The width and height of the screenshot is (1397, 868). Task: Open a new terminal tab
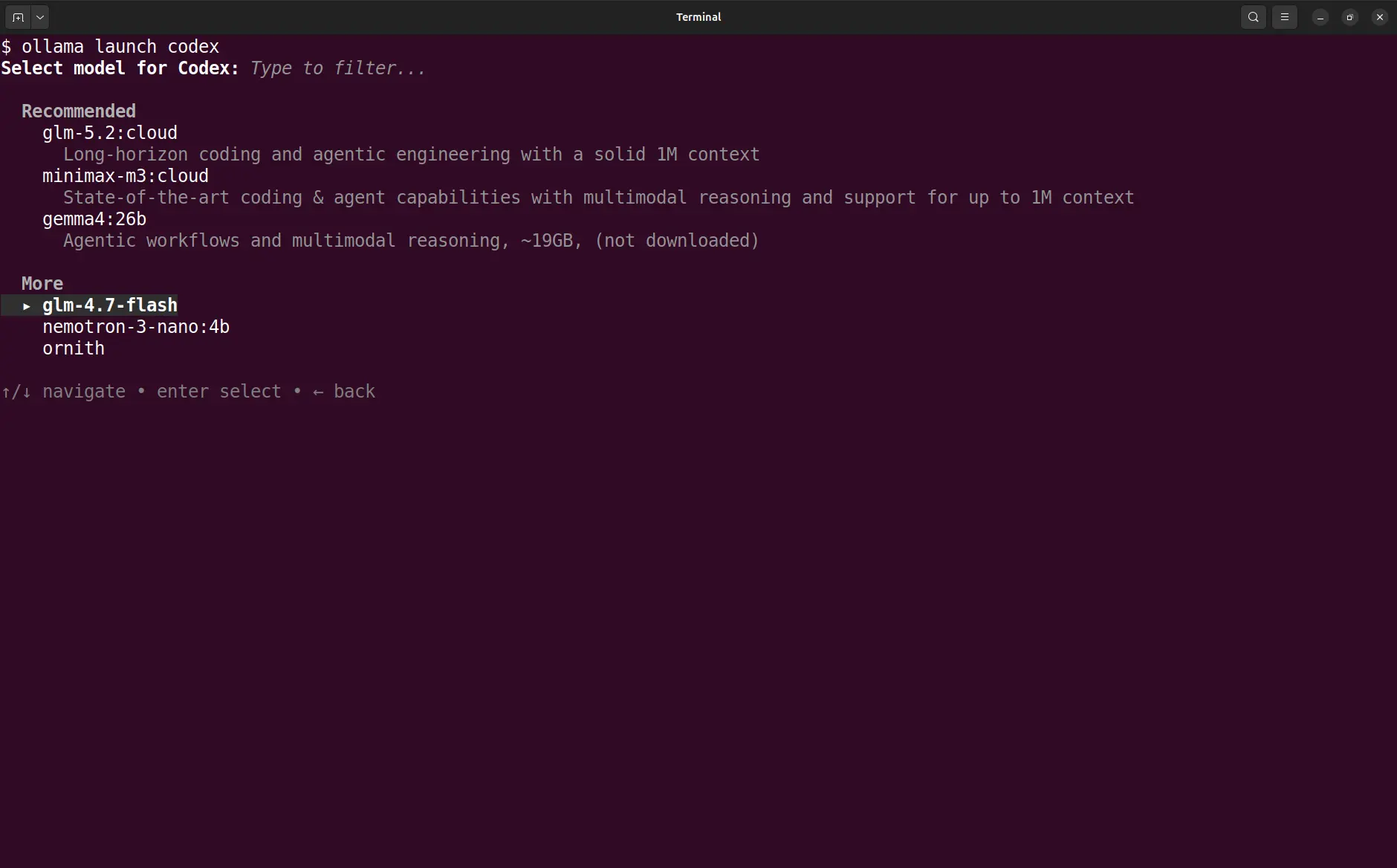pyautogui.click(x=18, y=17)
